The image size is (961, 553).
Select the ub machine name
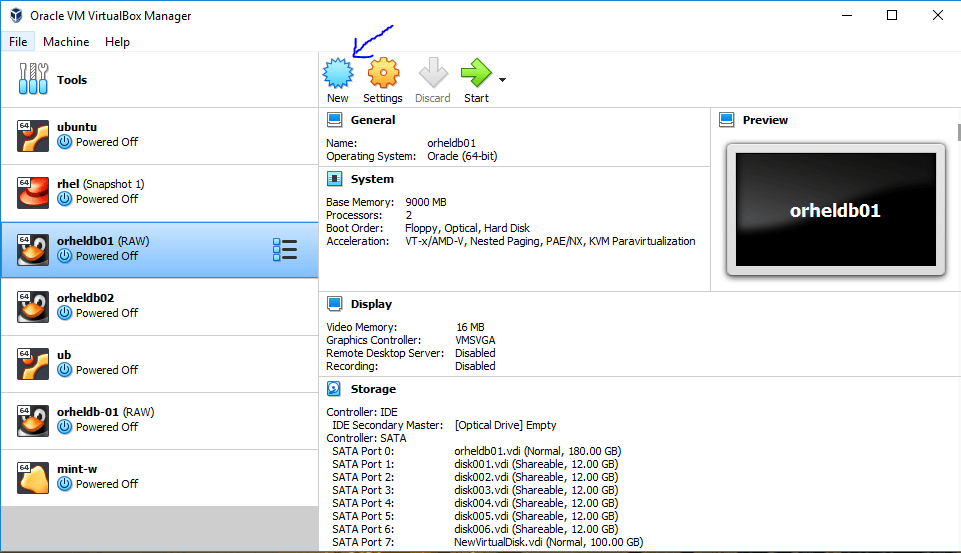[x=64, y=355]
